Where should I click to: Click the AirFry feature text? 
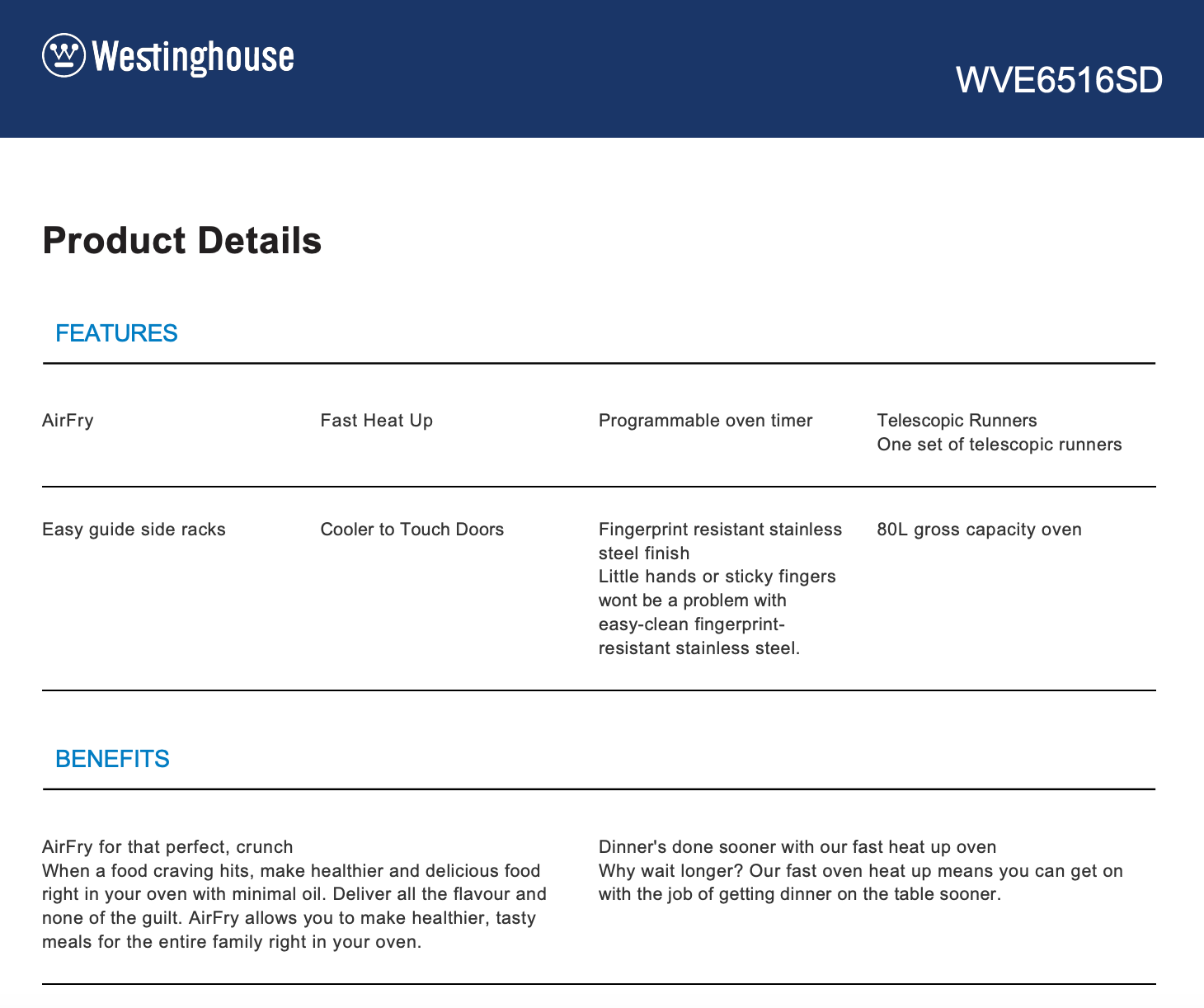(x=68, y=421)
